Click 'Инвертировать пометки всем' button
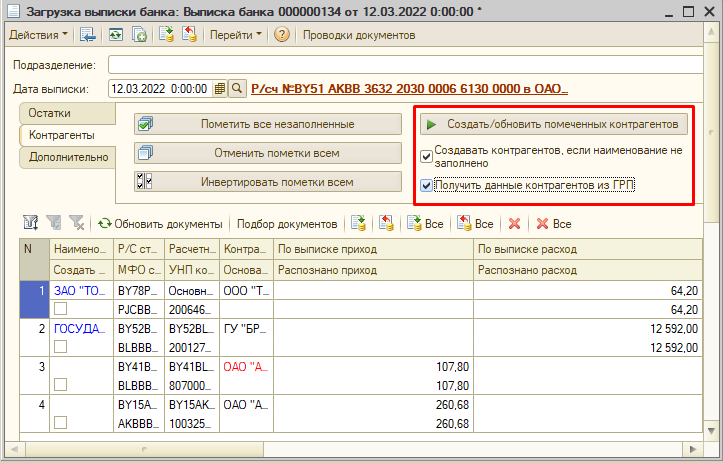Image resolution: width=723 pixels, height=463 pixels. pyautogui.click(x=263, y=183)
